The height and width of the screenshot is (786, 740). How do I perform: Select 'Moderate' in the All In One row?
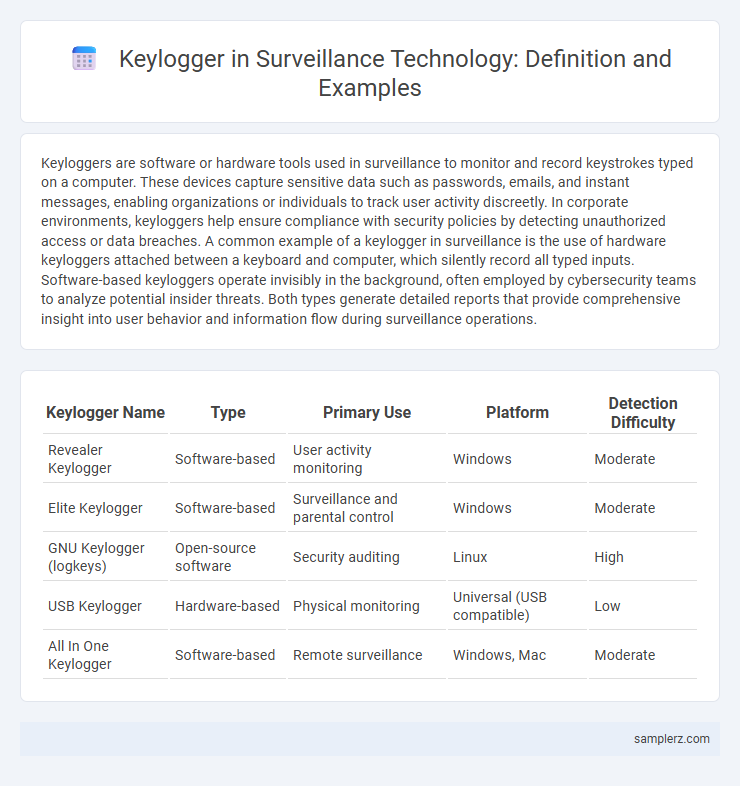pyautogui.click(x=643, y=655)
